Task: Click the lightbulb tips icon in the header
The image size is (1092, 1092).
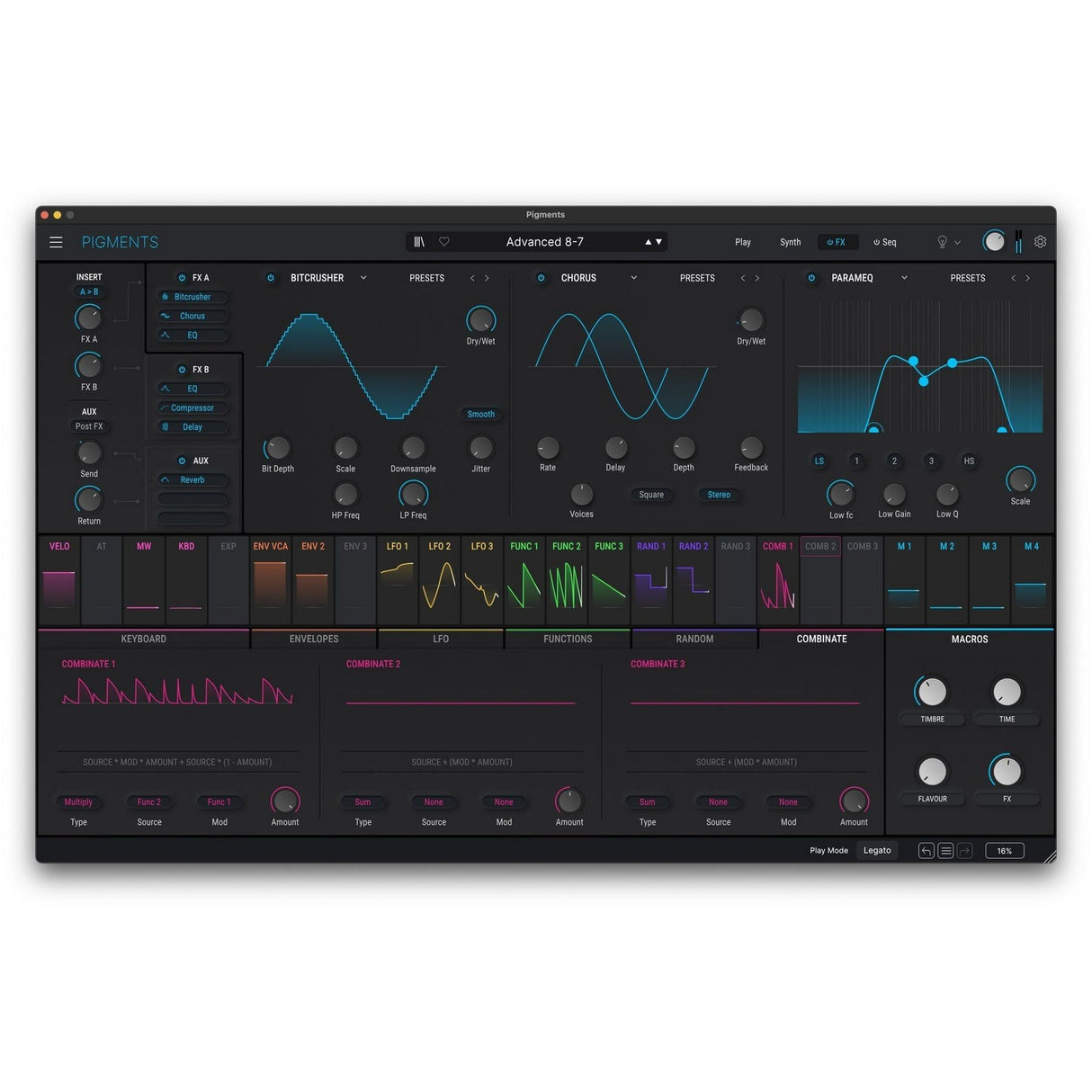Action: (x=942, y=242)
